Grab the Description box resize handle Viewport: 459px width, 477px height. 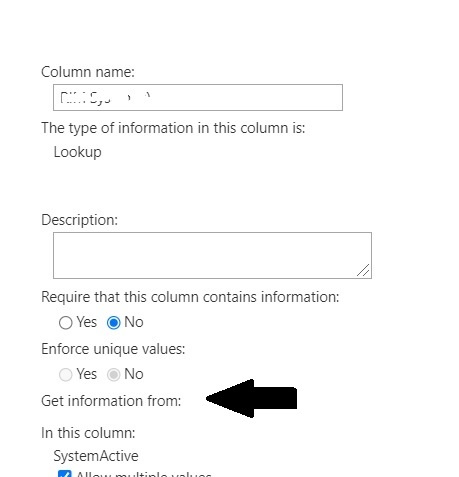(363, 270)
